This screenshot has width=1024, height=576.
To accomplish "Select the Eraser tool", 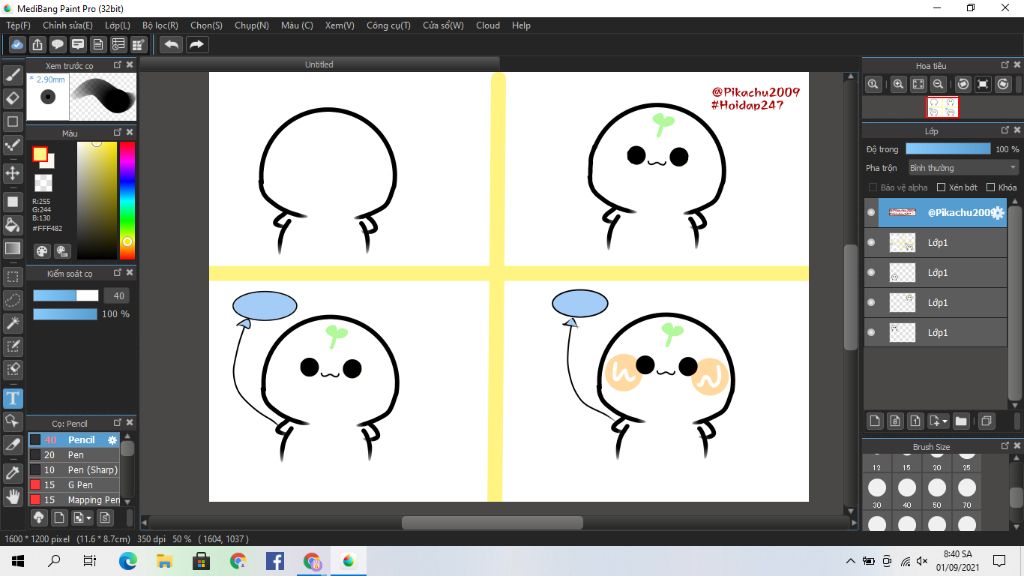I will tap(12, 99).
